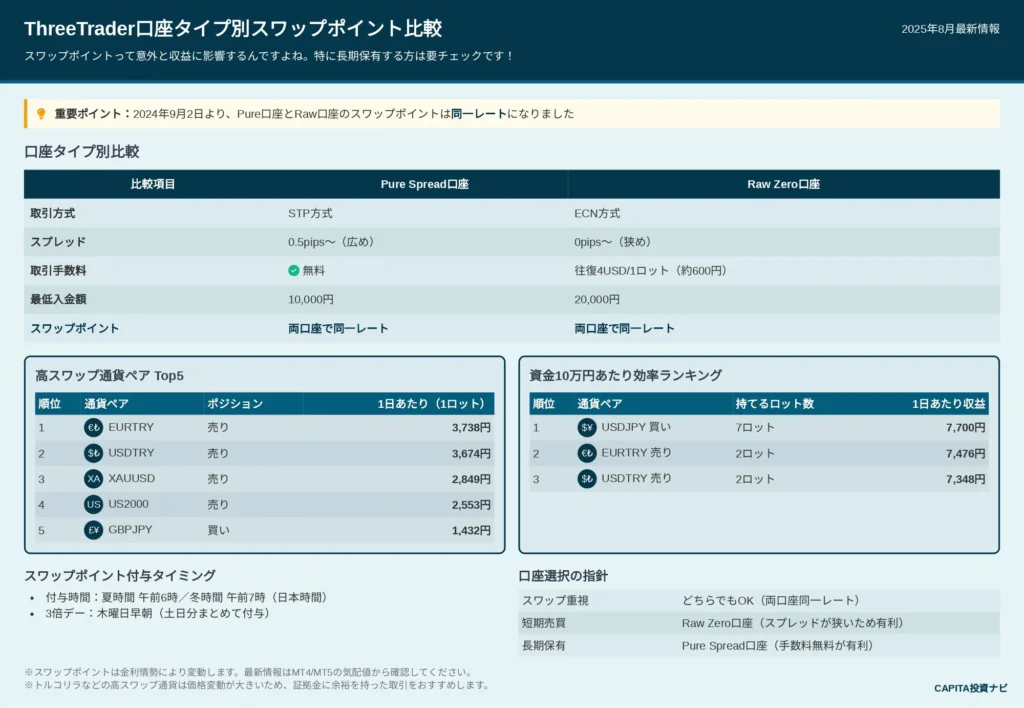The width and height of the screenshot is (1024, 708).
Task: Click the icon beside USDTRY 売り in the efficiency ranking
Action: 587,479
